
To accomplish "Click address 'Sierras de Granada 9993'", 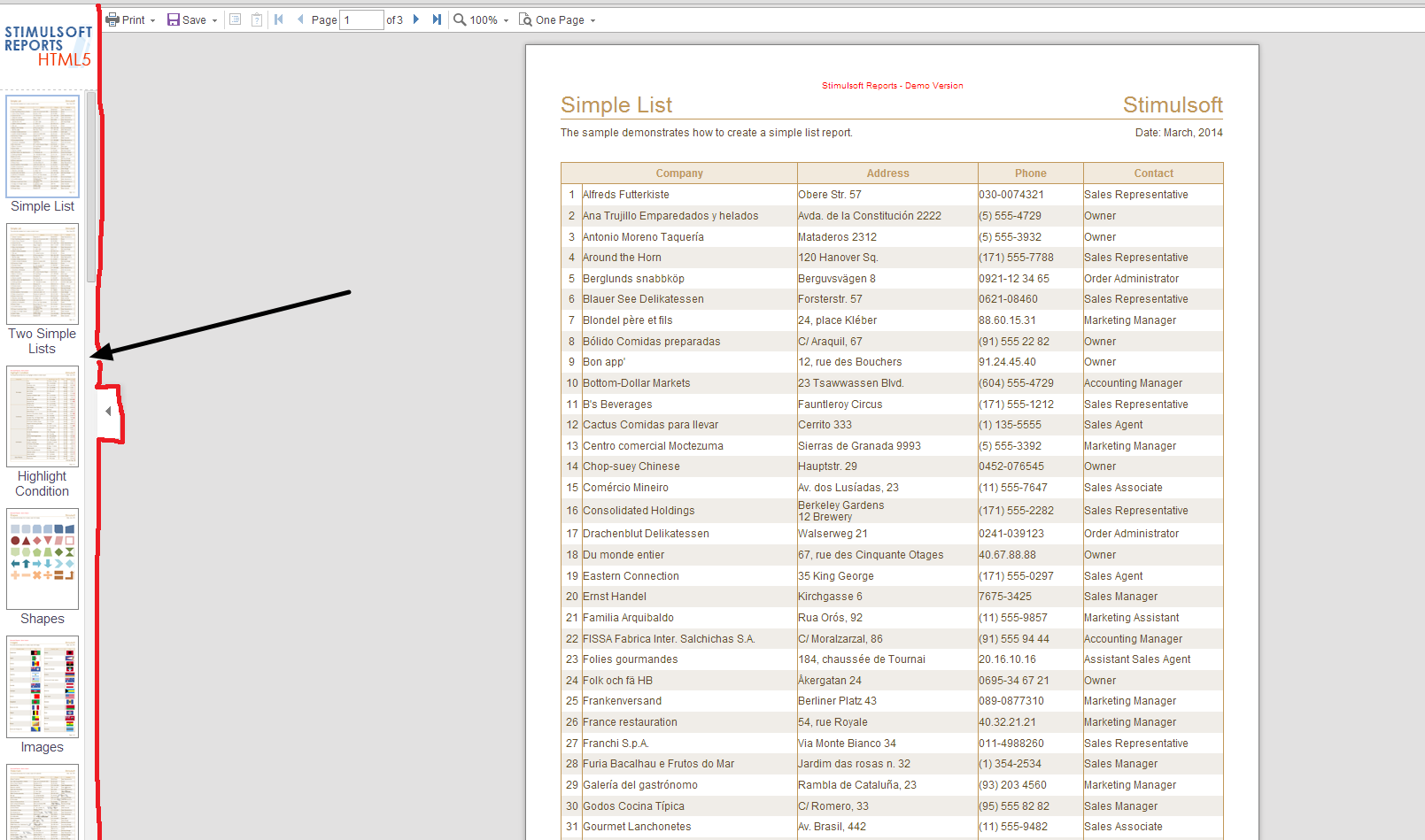I will tap(859, 446).
